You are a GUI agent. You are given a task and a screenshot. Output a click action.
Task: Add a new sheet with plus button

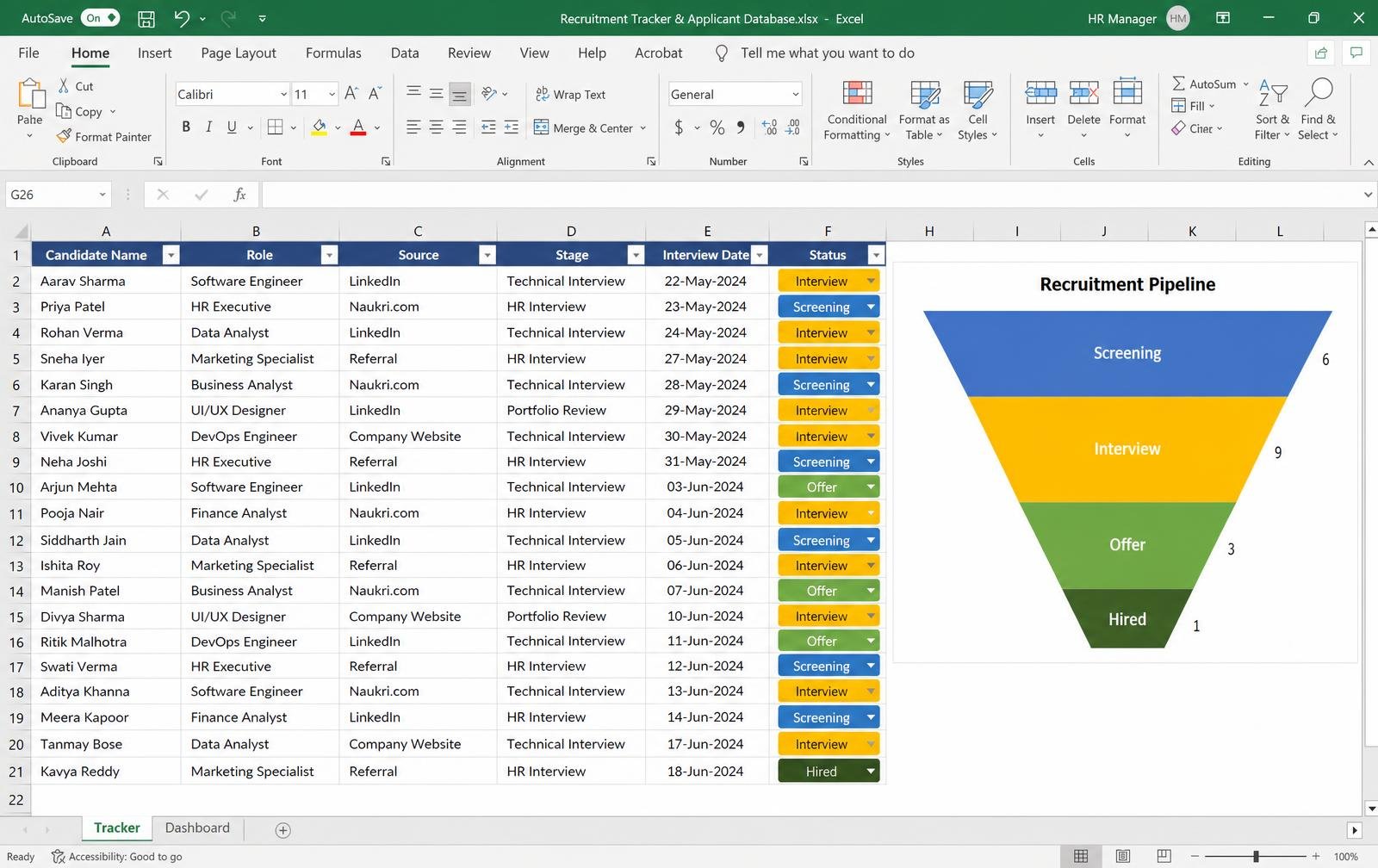click(282, 830)
